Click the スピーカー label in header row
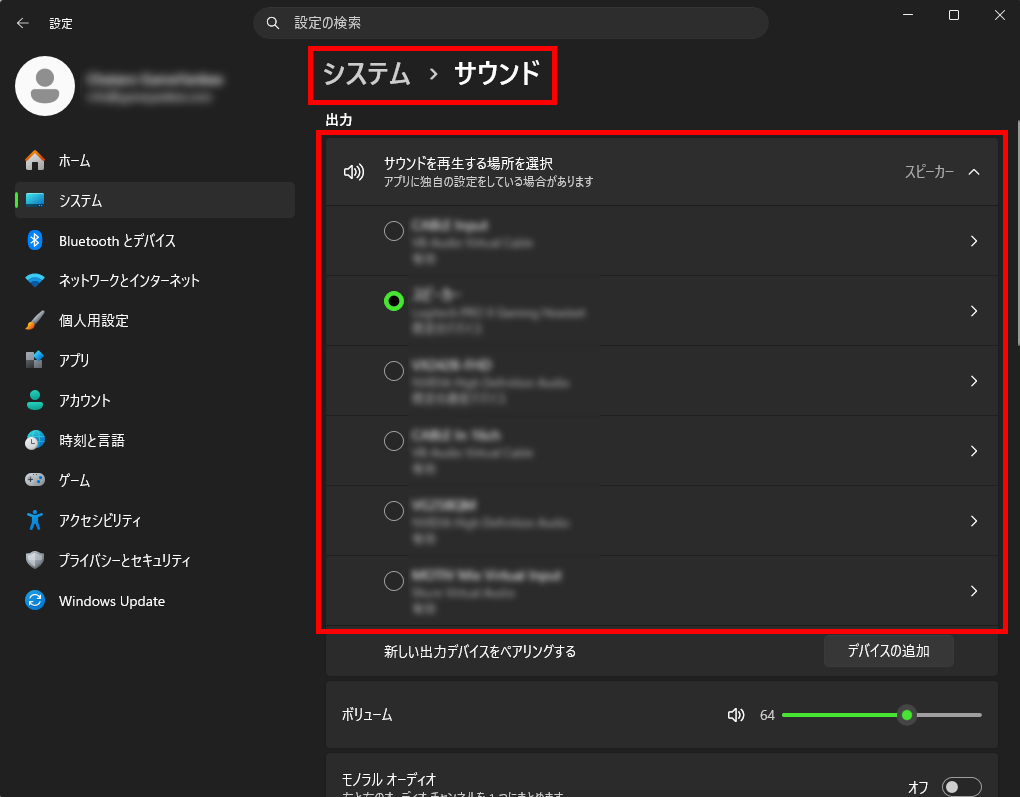 tap(929, 172)
